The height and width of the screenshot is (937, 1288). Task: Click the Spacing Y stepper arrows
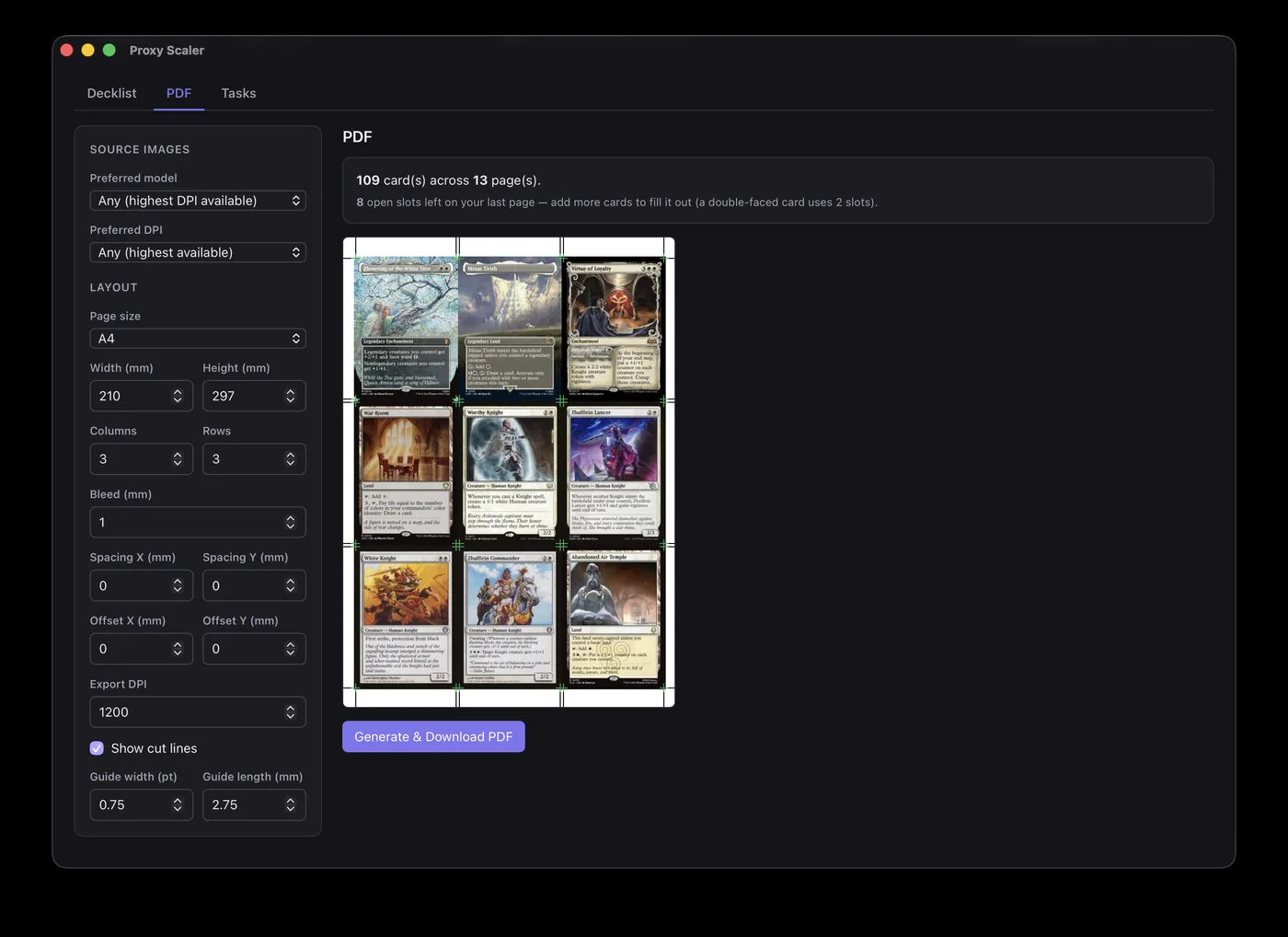291,585
